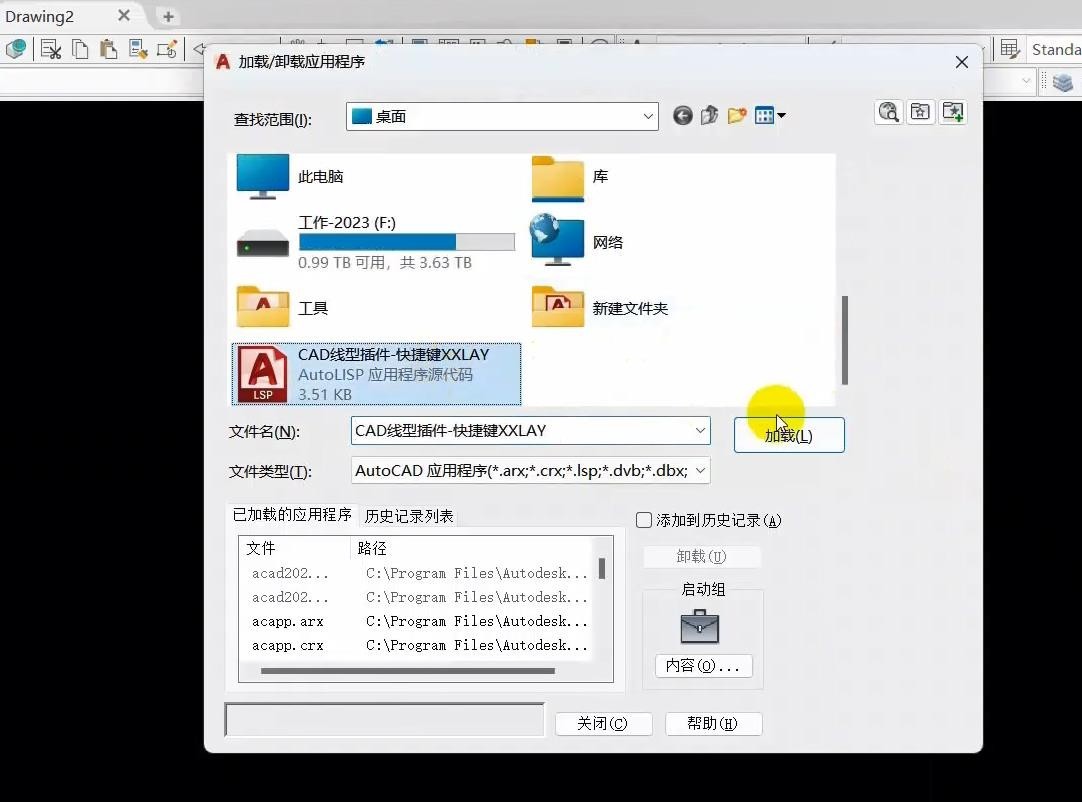Select the 工作-2023 (F:) drive

click(375, 242)
